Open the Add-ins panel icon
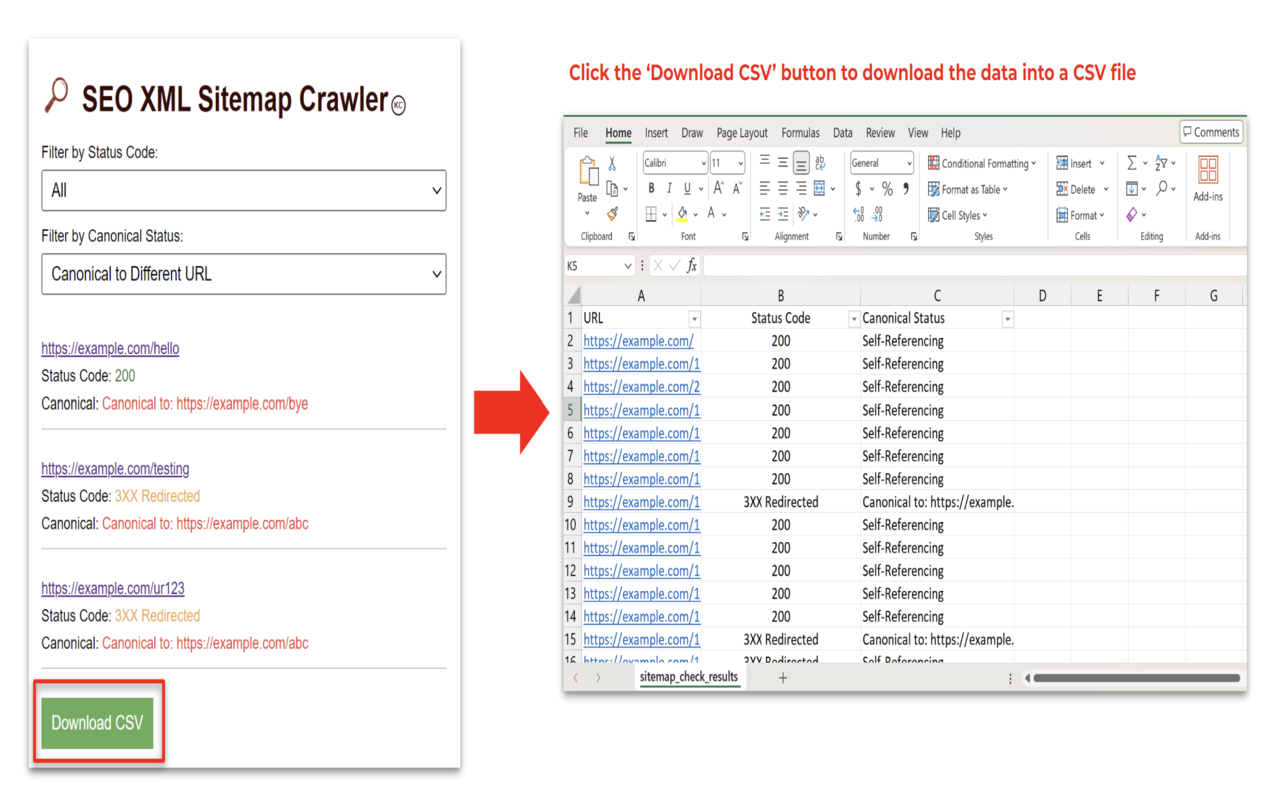Screen dimensions: 1280x800 click(x=1207, y=172)
